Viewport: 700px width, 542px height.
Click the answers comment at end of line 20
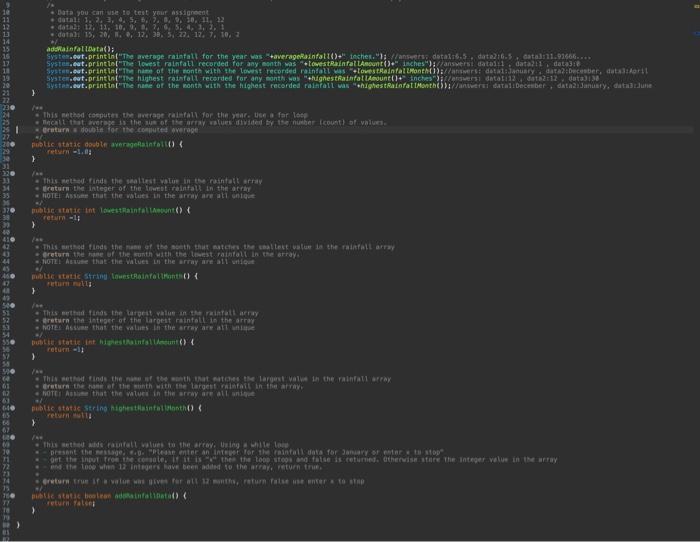[x=552, y=86]
